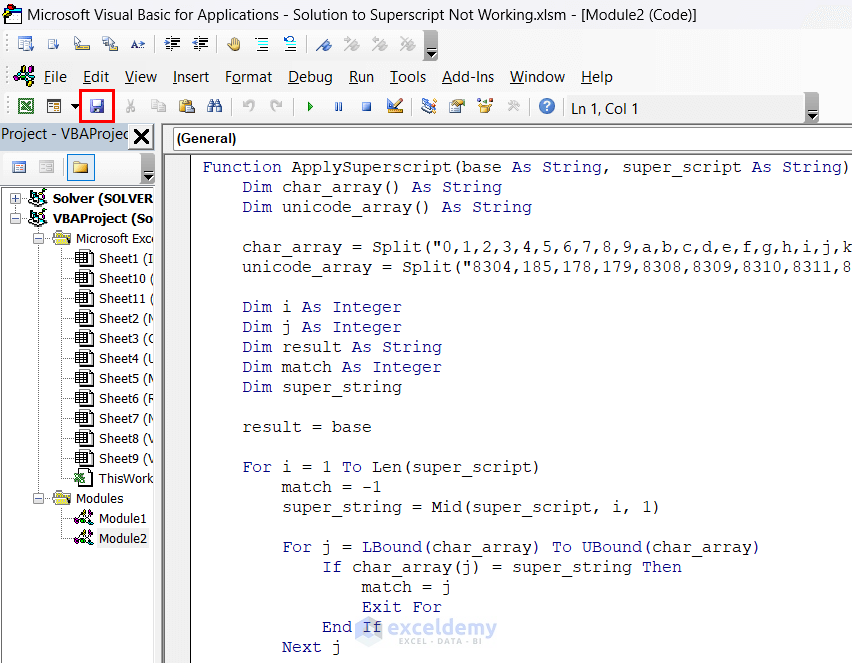
Task: Open the Tools menu
Action: [x=408, y=77]
